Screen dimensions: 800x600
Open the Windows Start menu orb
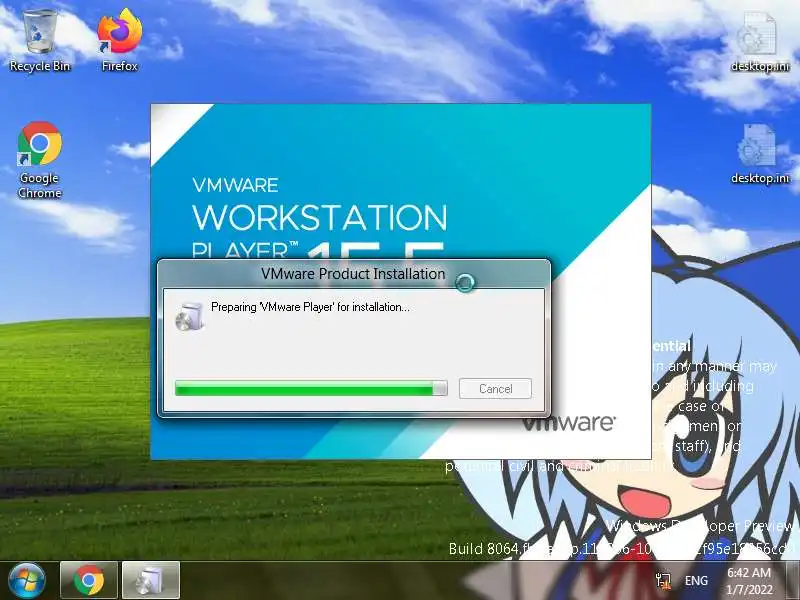[27, 581]
